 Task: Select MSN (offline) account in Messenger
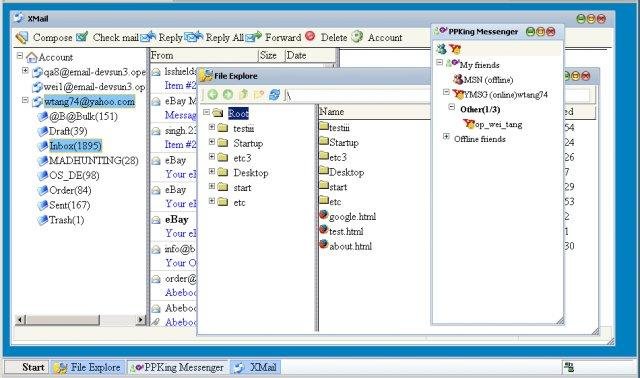(483, 80)
